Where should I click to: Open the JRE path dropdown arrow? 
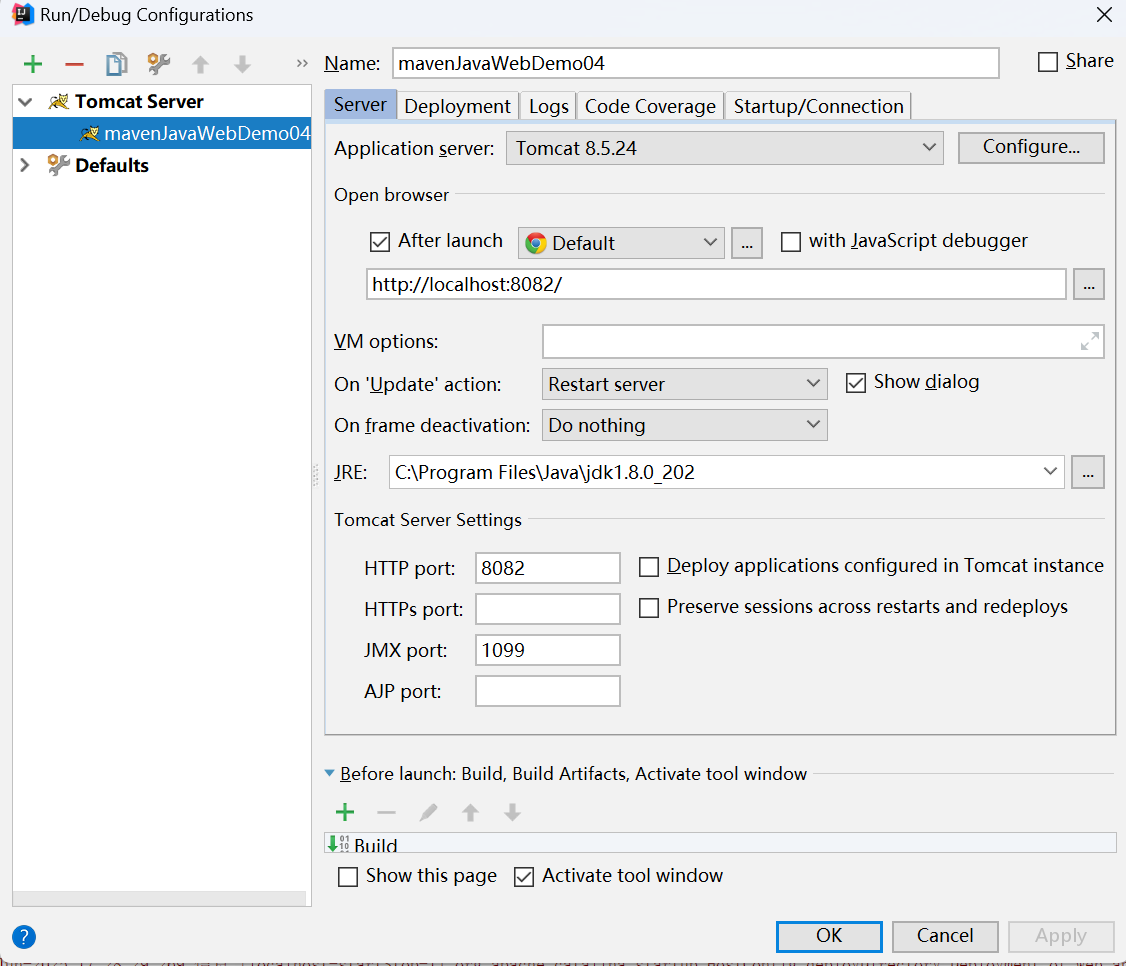[x=1050, y=472]
